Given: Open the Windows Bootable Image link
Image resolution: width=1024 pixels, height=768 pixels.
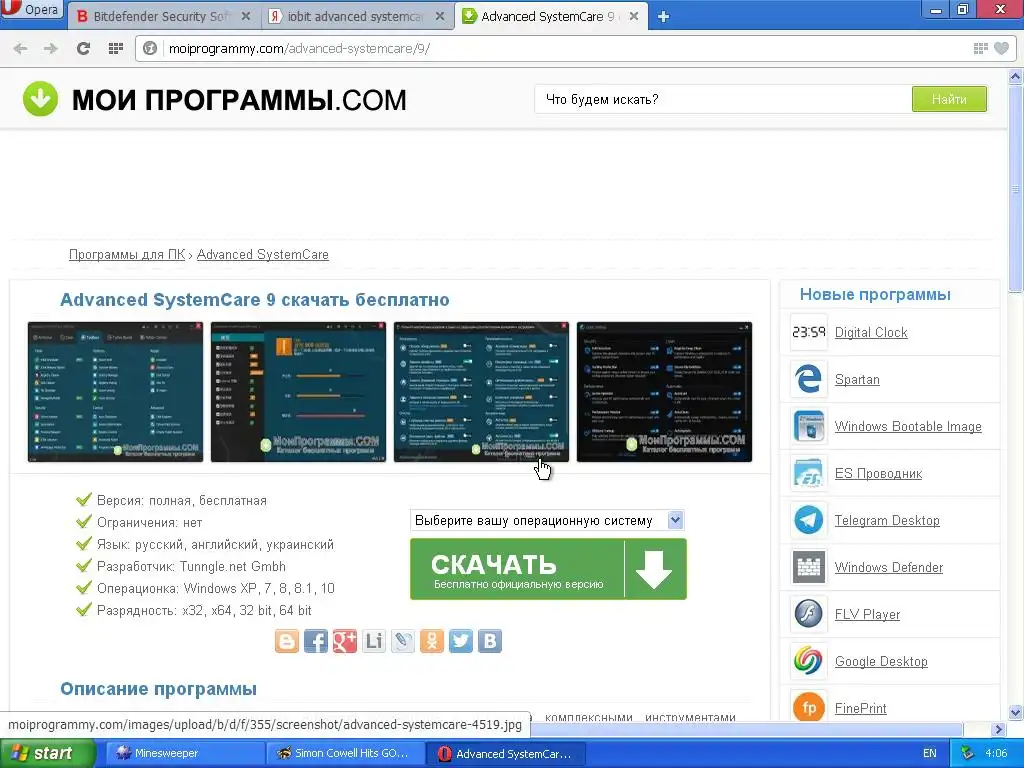Looking at the screenshot, I should [x=908, y=426].
